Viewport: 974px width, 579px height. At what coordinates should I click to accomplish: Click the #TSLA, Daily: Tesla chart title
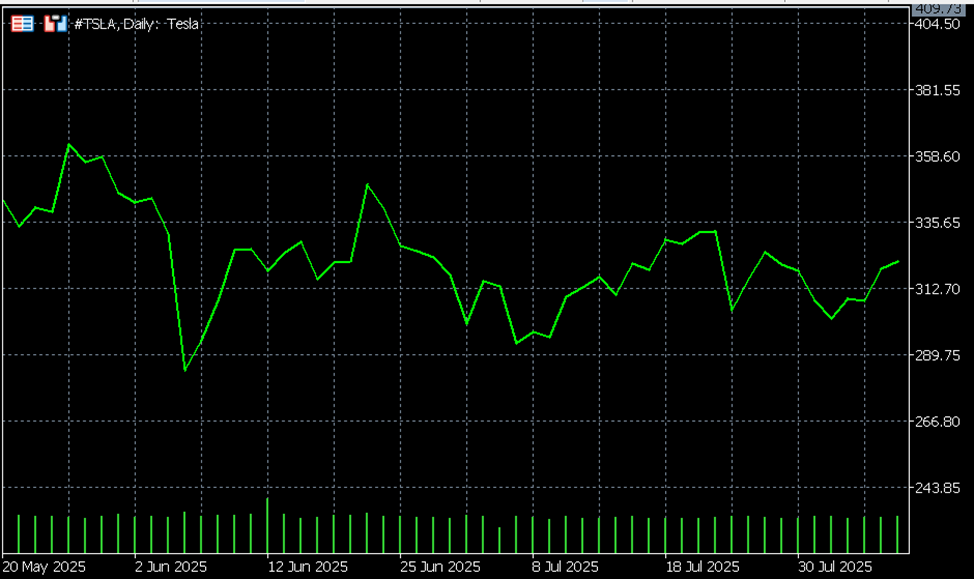pos(137,23)
